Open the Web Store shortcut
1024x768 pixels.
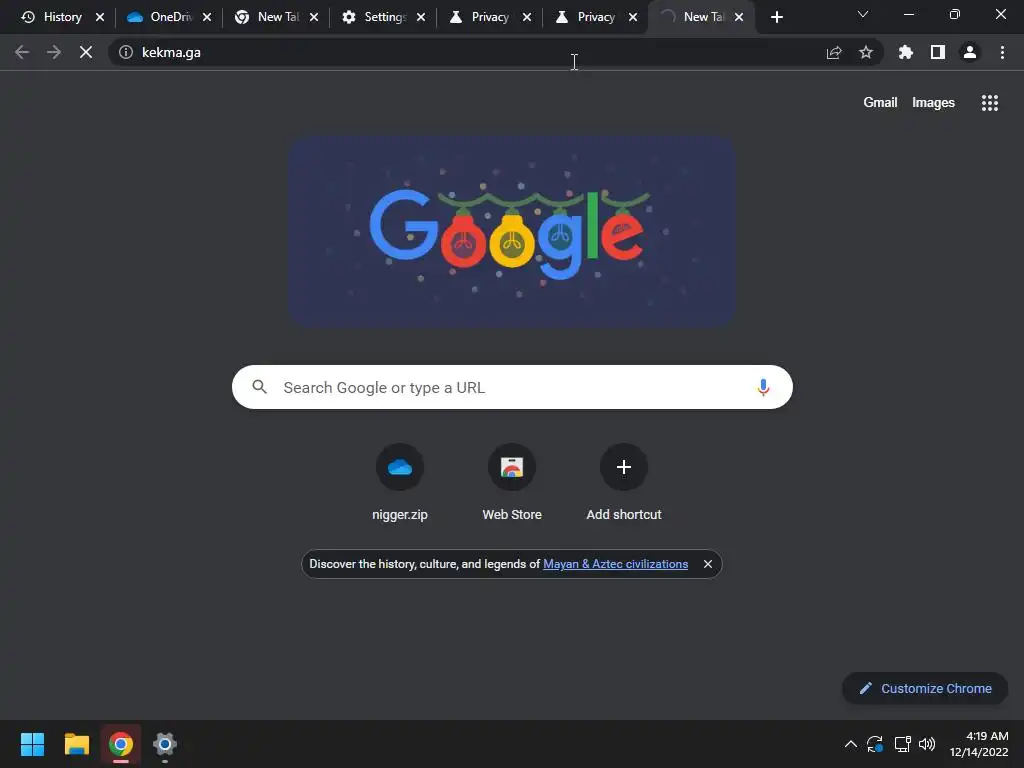(x=512, y=467)
